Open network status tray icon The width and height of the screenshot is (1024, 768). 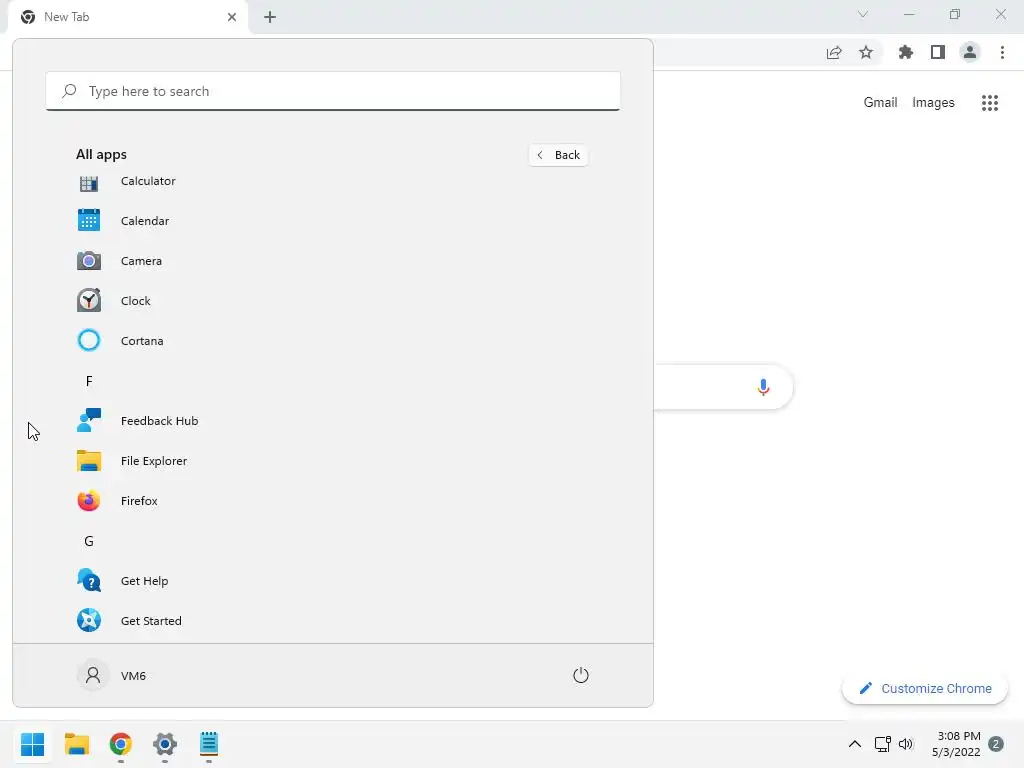[882, 744]
